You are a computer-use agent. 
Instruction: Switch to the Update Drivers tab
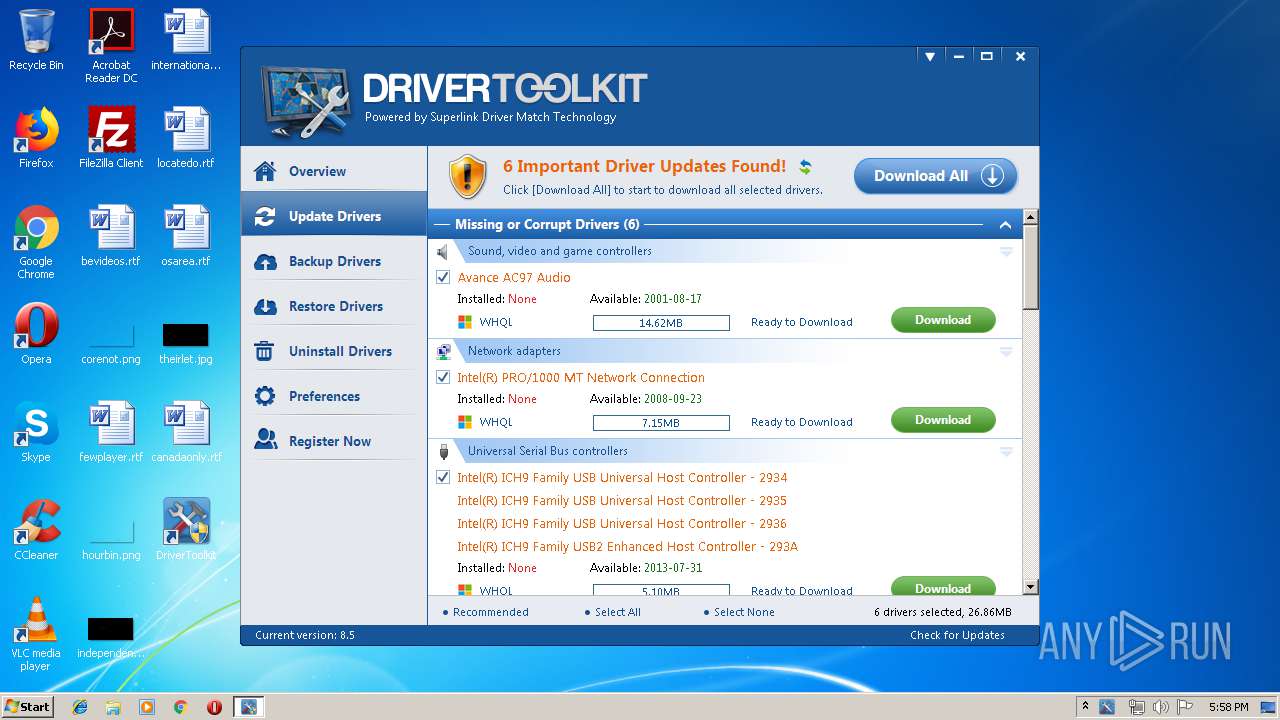click(x=334, y=216)
